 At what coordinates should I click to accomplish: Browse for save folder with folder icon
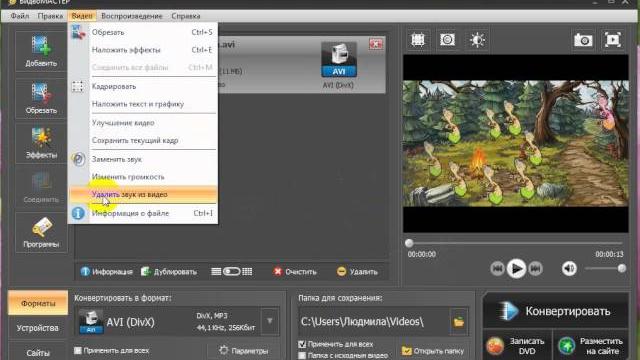click(x=459, y=322)
